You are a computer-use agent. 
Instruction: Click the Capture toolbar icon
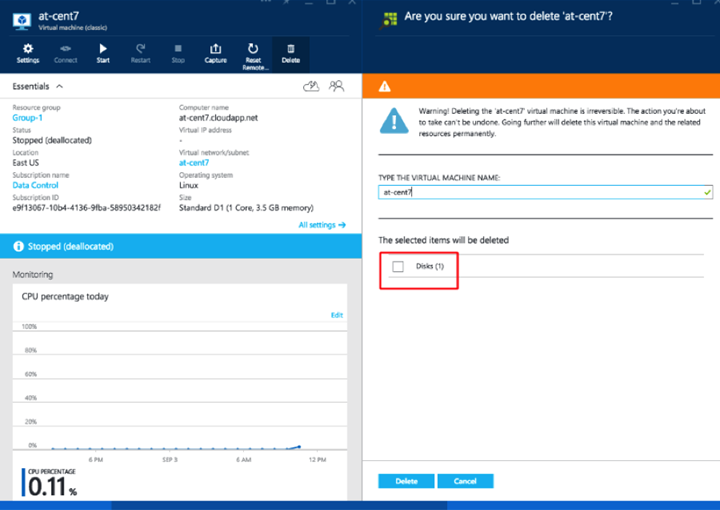[215, 53]
